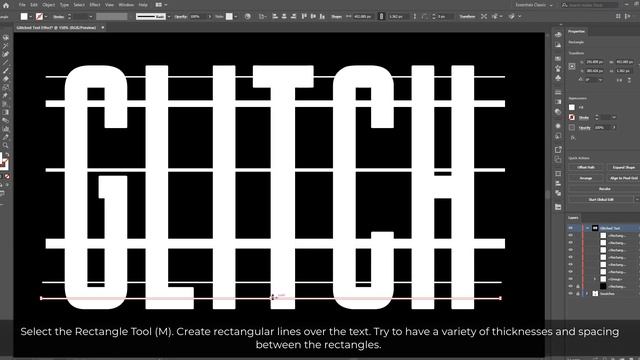This screenshot has height=360, width=640.
Task: Open the Fill color dropdown arrow in control bar
Action: [31, 17]
